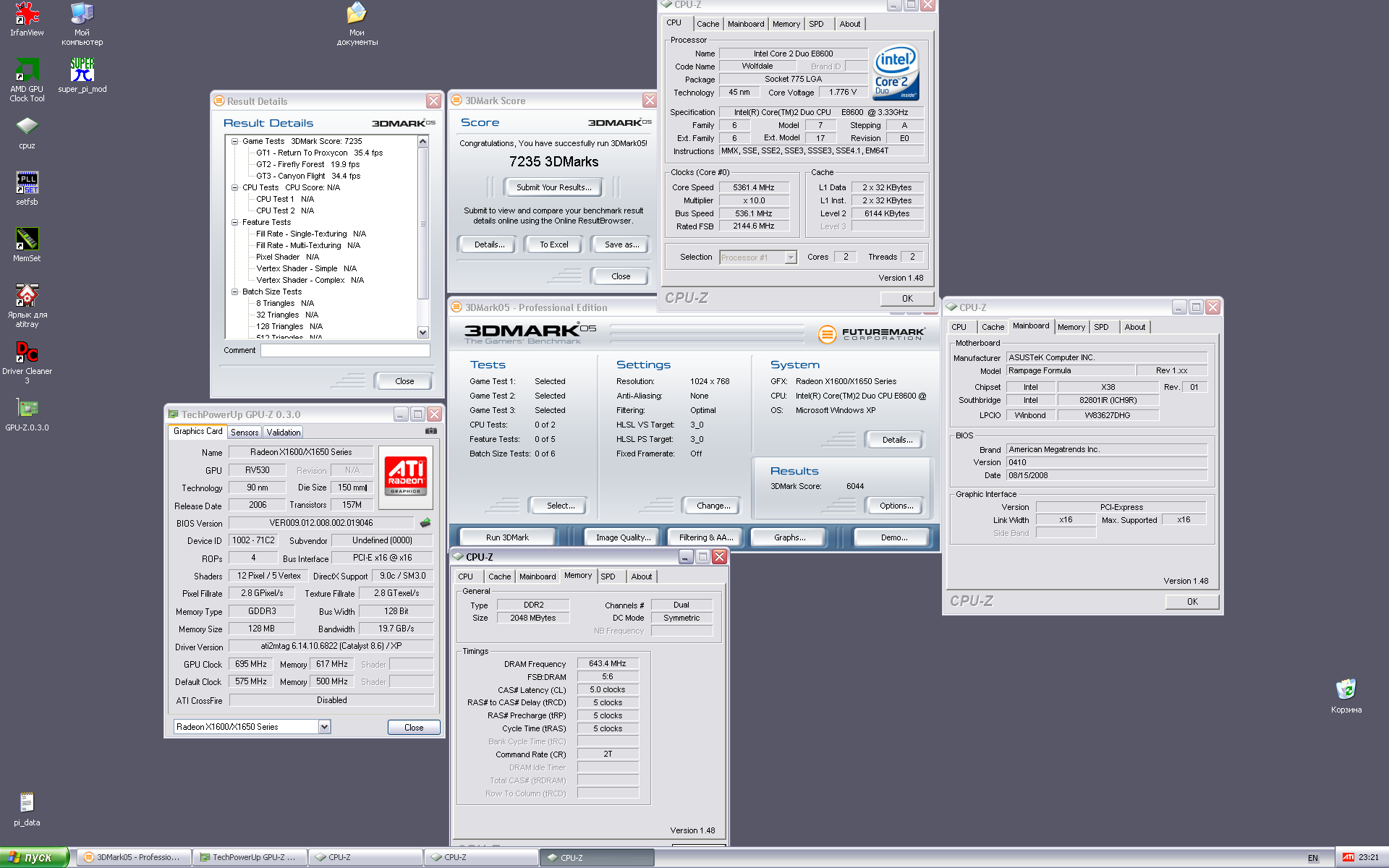Click the Intel Core 2 Duo logo
The image size is (1389, 868).
896,72
